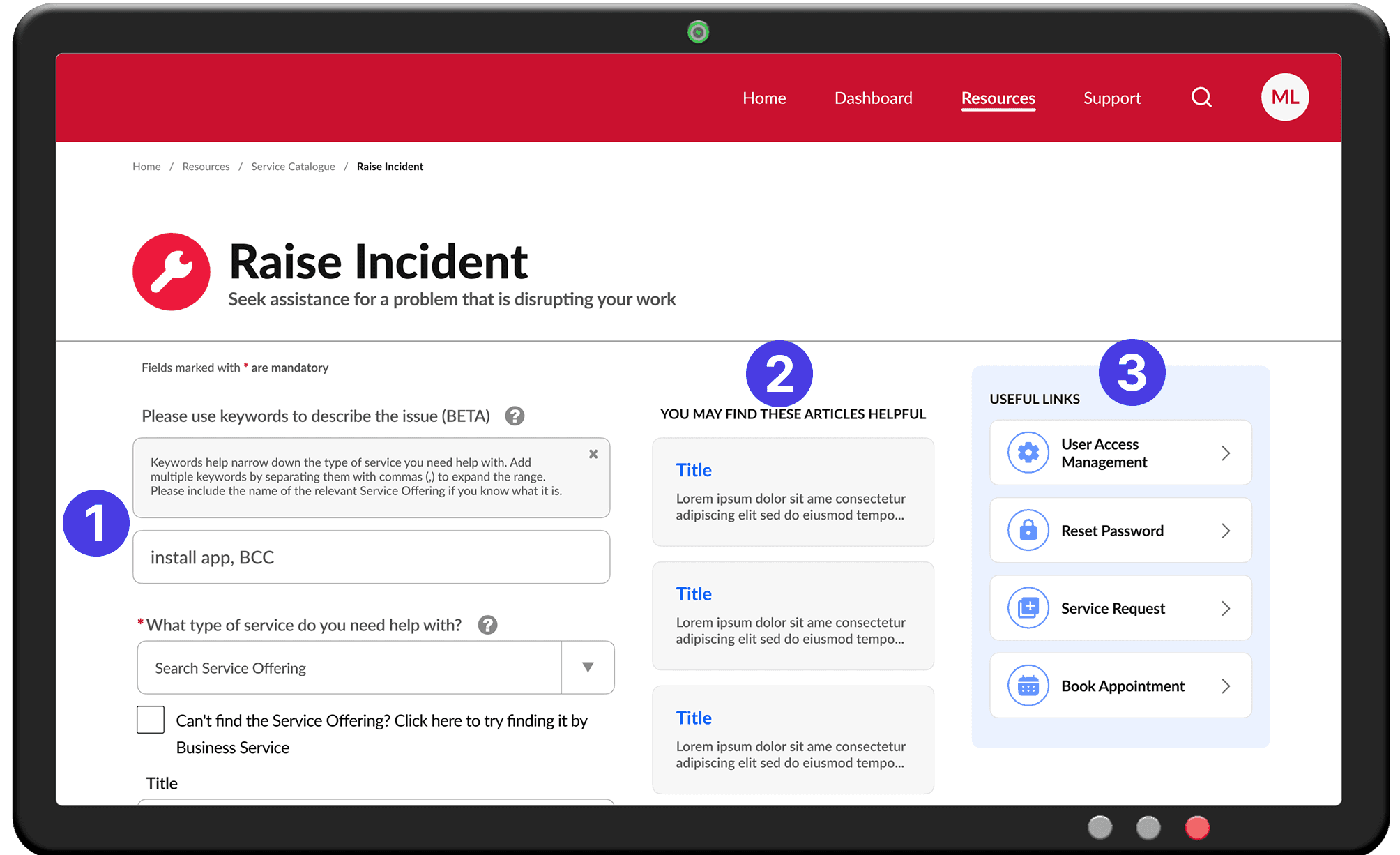The height and width of the screenshot is (855, 1400).
Task: Click the red wrench Raise Incident icon
Action: pyautogui.click(x=172, y=272)
